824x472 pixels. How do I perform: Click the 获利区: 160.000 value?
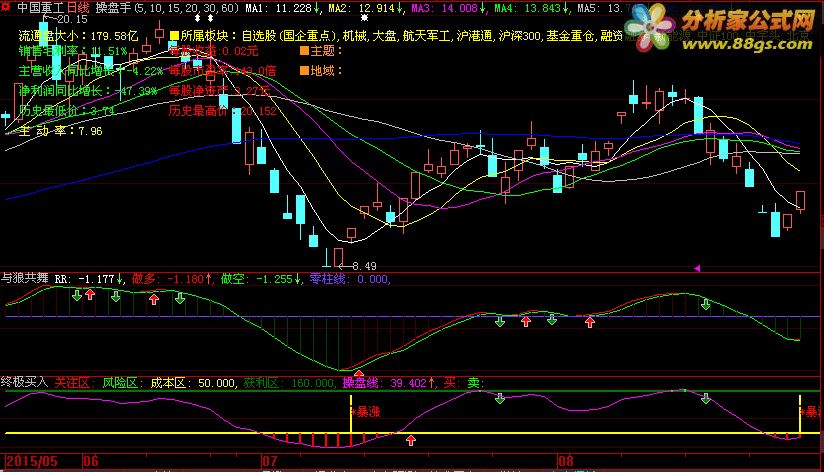coord(290,383)
